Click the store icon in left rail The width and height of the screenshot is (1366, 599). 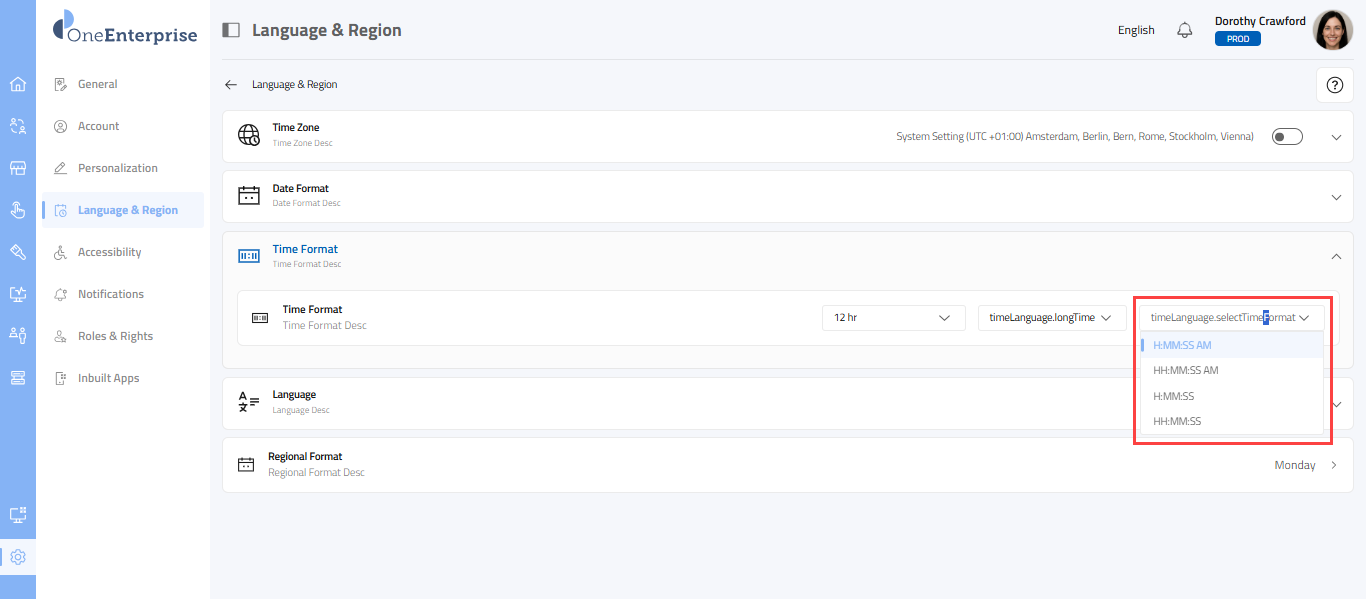click(x=18, y=168)
